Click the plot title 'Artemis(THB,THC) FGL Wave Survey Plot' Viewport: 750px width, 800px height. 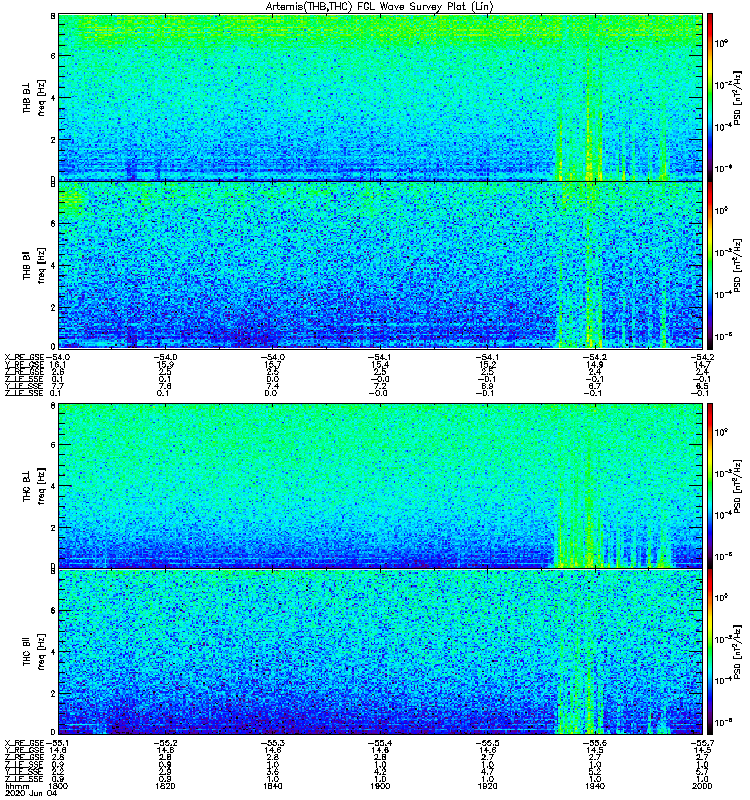pos(380,7)
